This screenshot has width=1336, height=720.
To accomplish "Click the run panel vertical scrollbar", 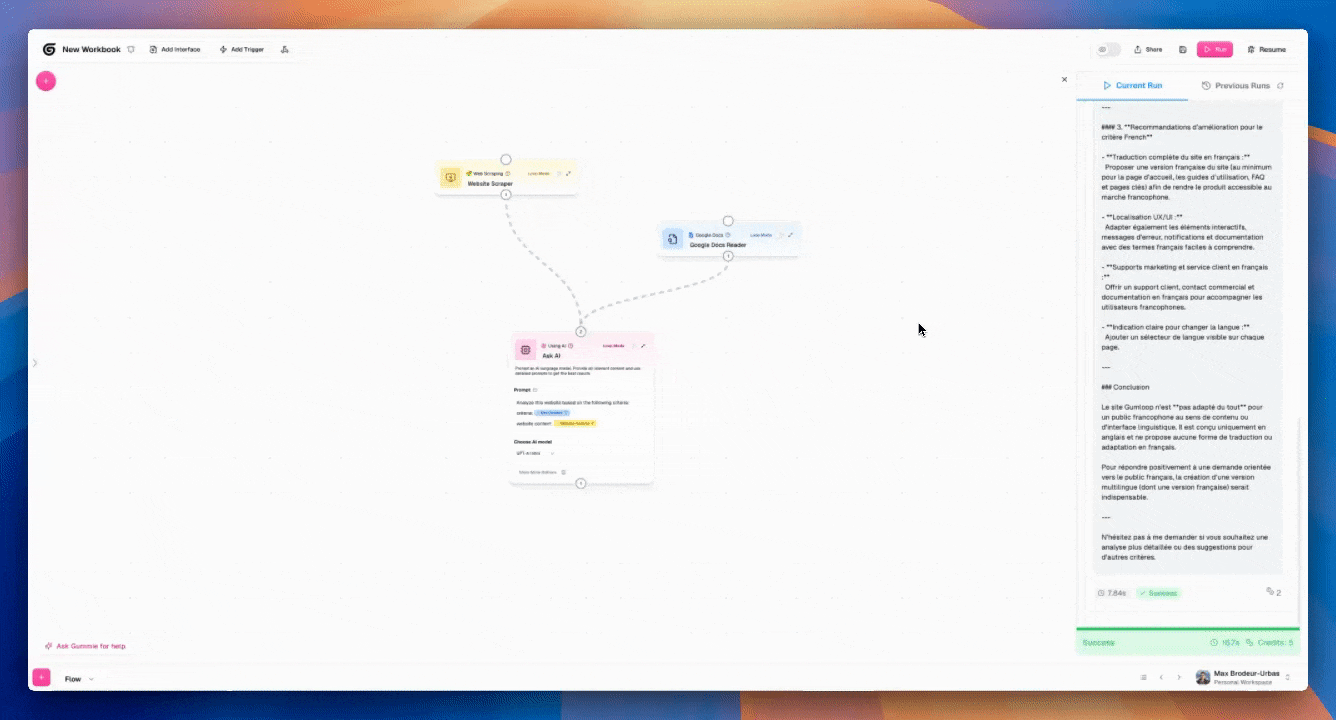I will tap(1298, 520).
